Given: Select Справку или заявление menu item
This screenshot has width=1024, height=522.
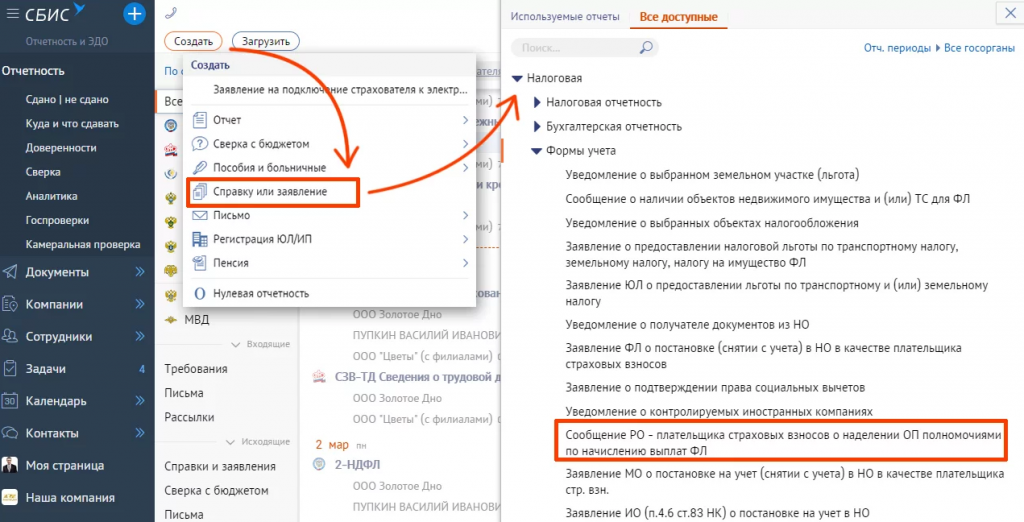Looking at the screenshot, I should pyautogui.click(x=270, y=191).
